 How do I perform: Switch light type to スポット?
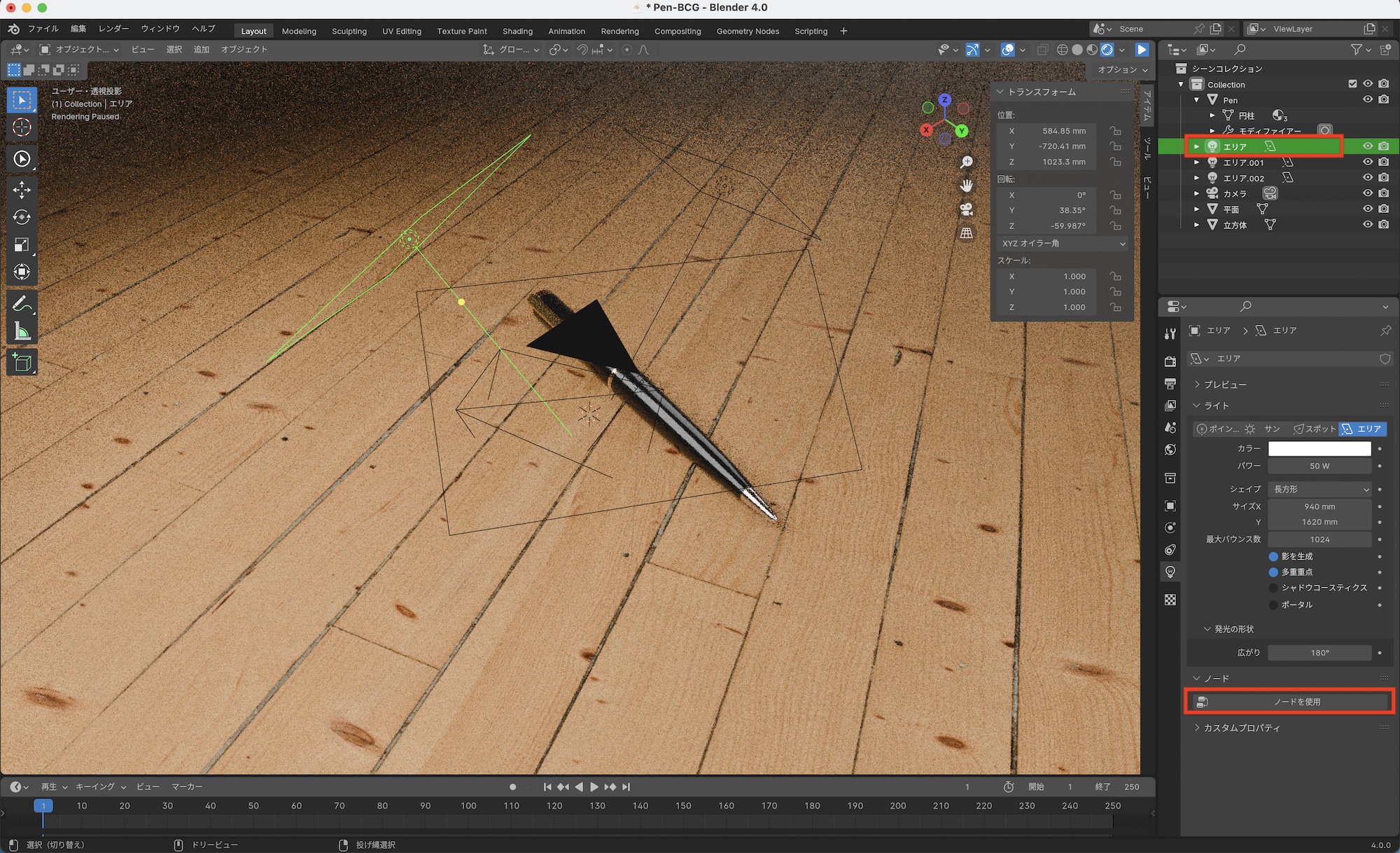1315,429
